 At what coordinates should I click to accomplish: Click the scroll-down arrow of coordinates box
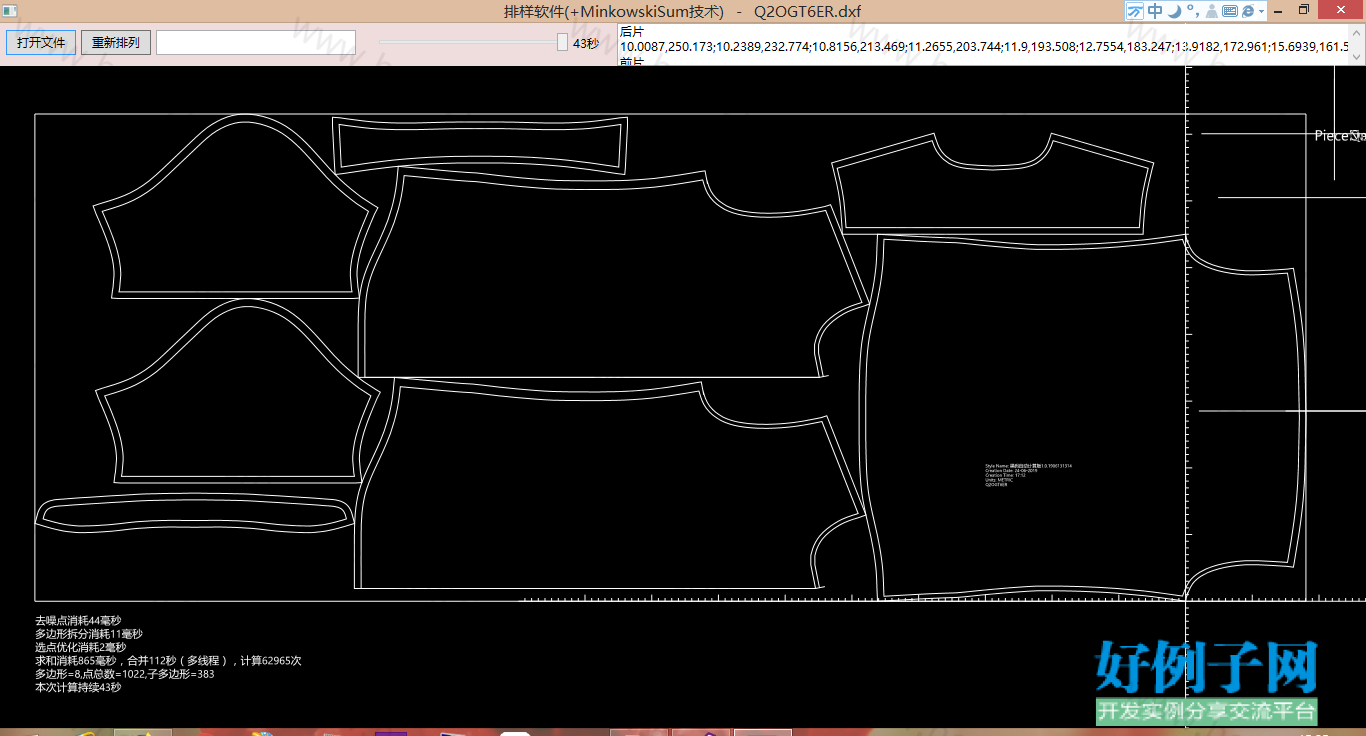click(x=1357, y=59)
